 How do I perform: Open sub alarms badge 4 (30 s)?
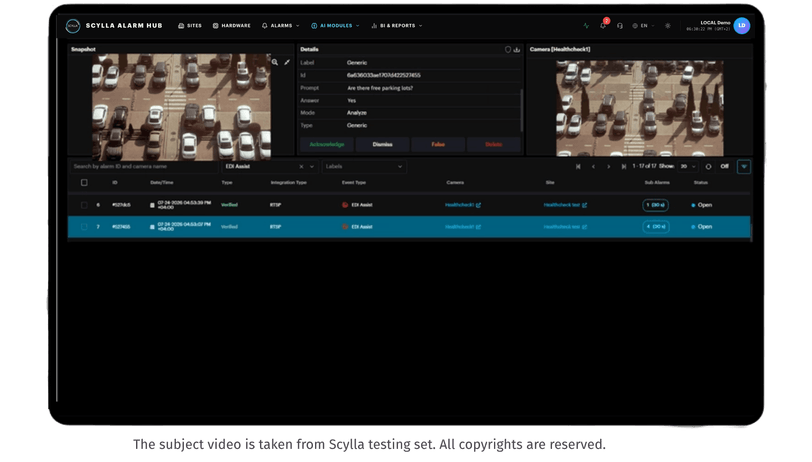pos(656,227)
